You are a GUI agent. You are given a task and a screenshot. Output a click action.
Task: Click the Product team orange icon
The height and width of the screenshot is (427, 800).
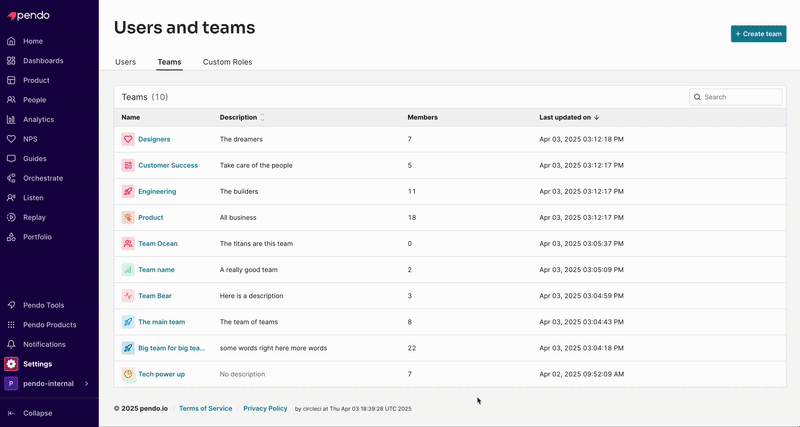128,217
